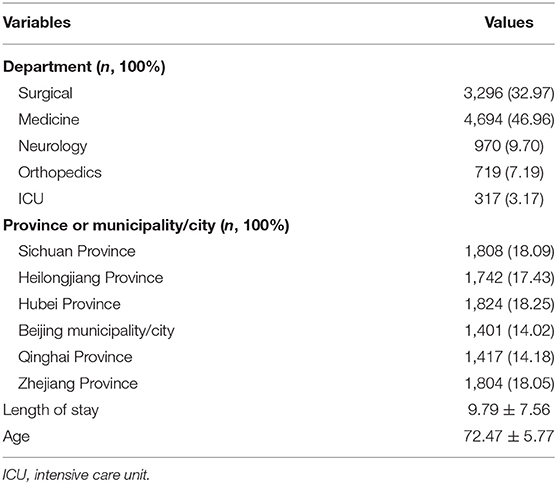Click the Surgical row label
Viewport: 557px width, 484px height.
pos(45,93)
